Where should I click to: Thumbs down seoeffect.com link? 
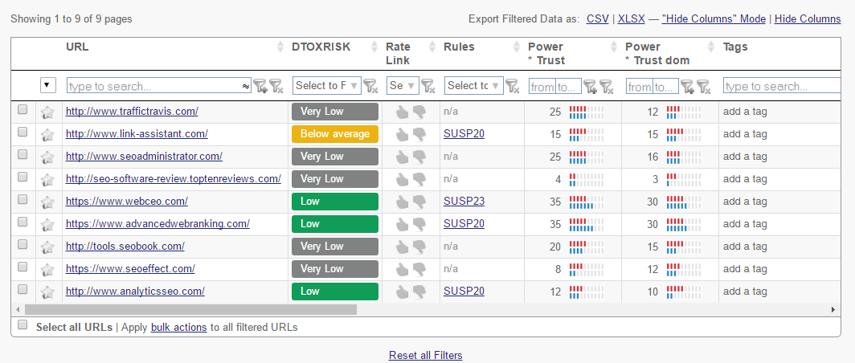click(419, 269)
